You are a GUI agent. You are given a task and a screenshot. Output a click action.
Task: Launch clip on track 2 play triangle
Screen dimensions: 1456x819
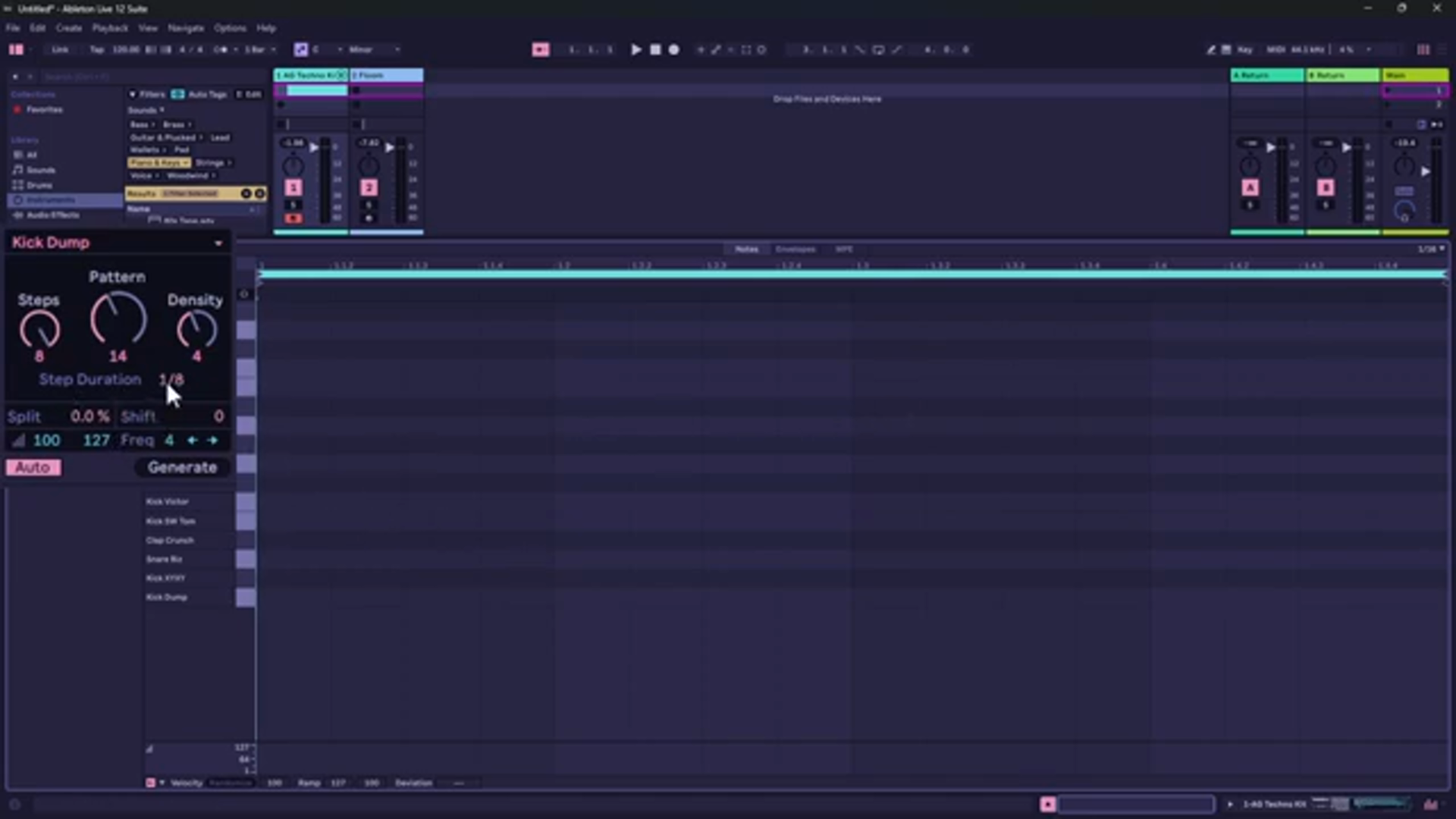(390, 147)
